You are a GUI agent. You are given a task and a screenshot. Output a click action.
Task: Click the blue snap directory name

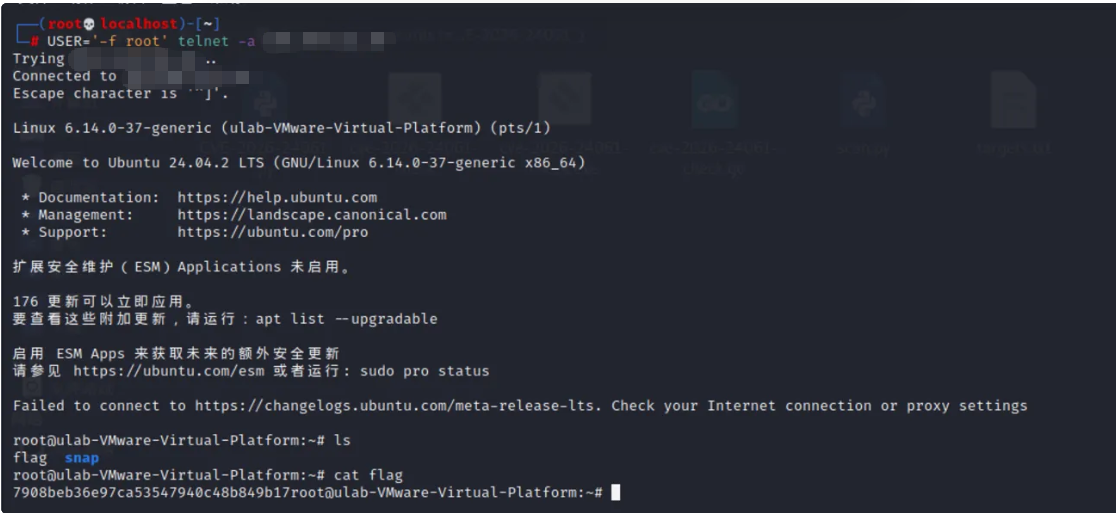82,458
